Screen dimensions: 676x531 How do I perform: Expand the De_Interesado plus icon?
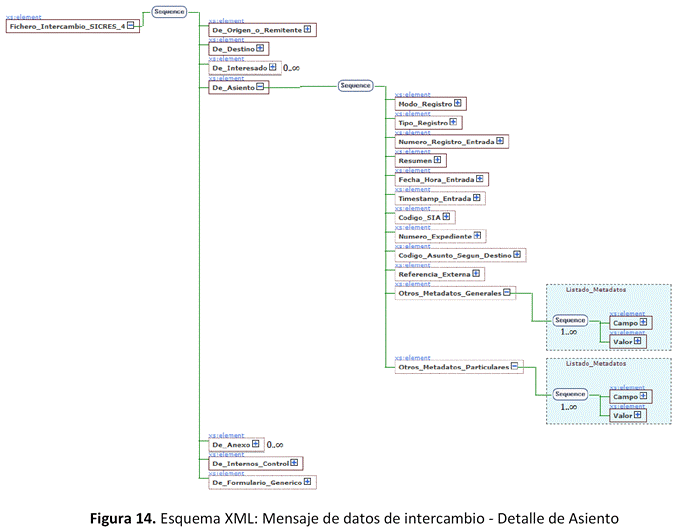coord(272,67)
